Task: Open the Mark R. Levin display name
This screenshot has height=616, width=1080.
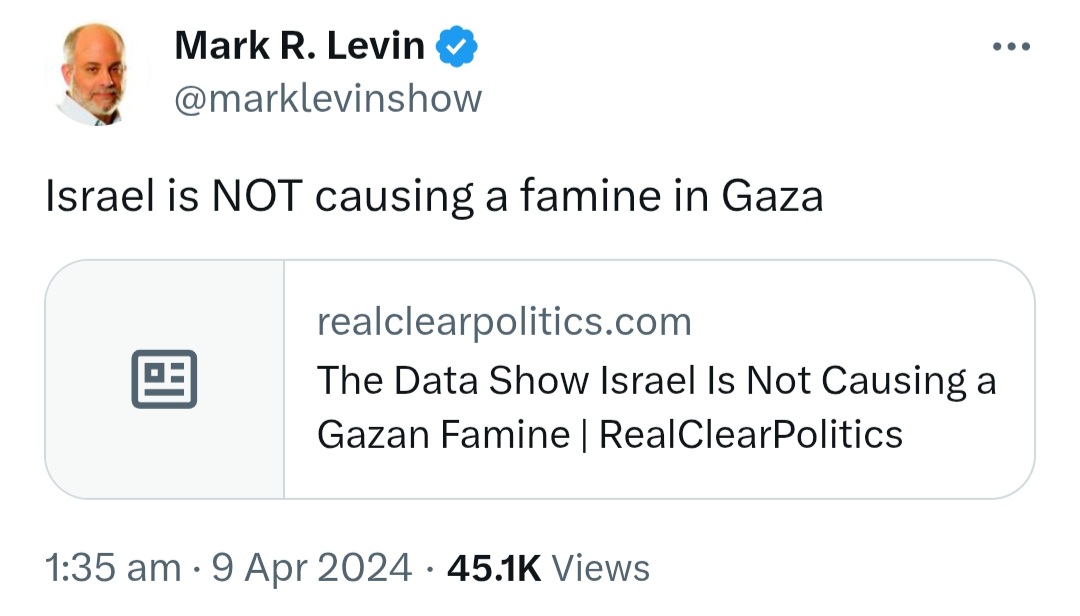Action: pyautogui.click(x=300, y=46)
